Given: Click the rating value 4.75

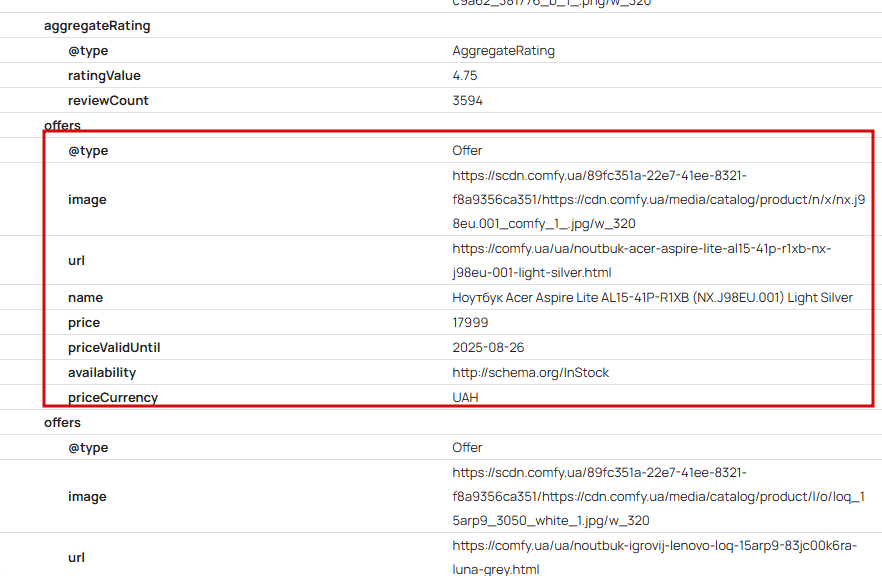Looking at the screenshot, I should pos(465,75).
